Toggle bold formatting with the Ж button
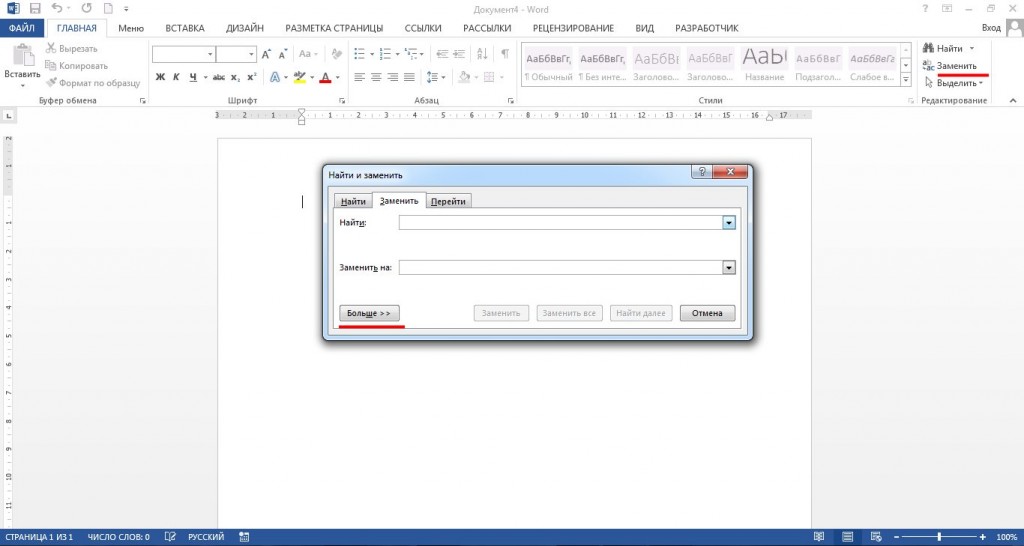The height and width of the screenshot is (546, 1024). (x=159, y=77)
